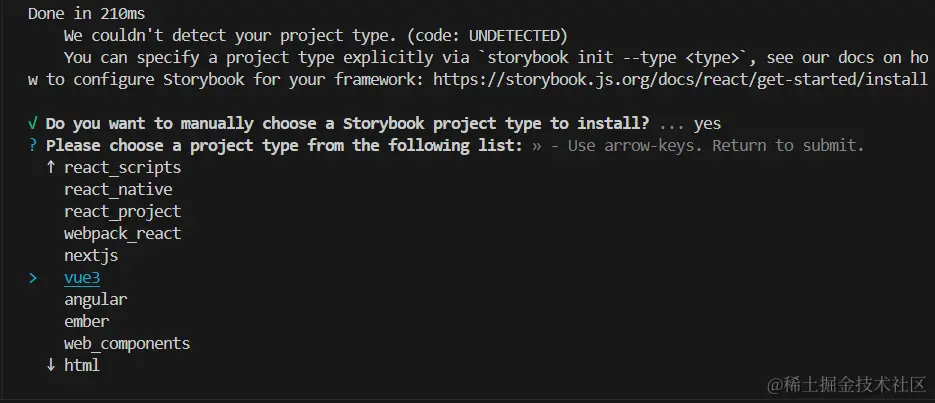This screenshot has height=403, width=935.
Task: Click the UNDETECTED error code text
Action: point(515,36)
